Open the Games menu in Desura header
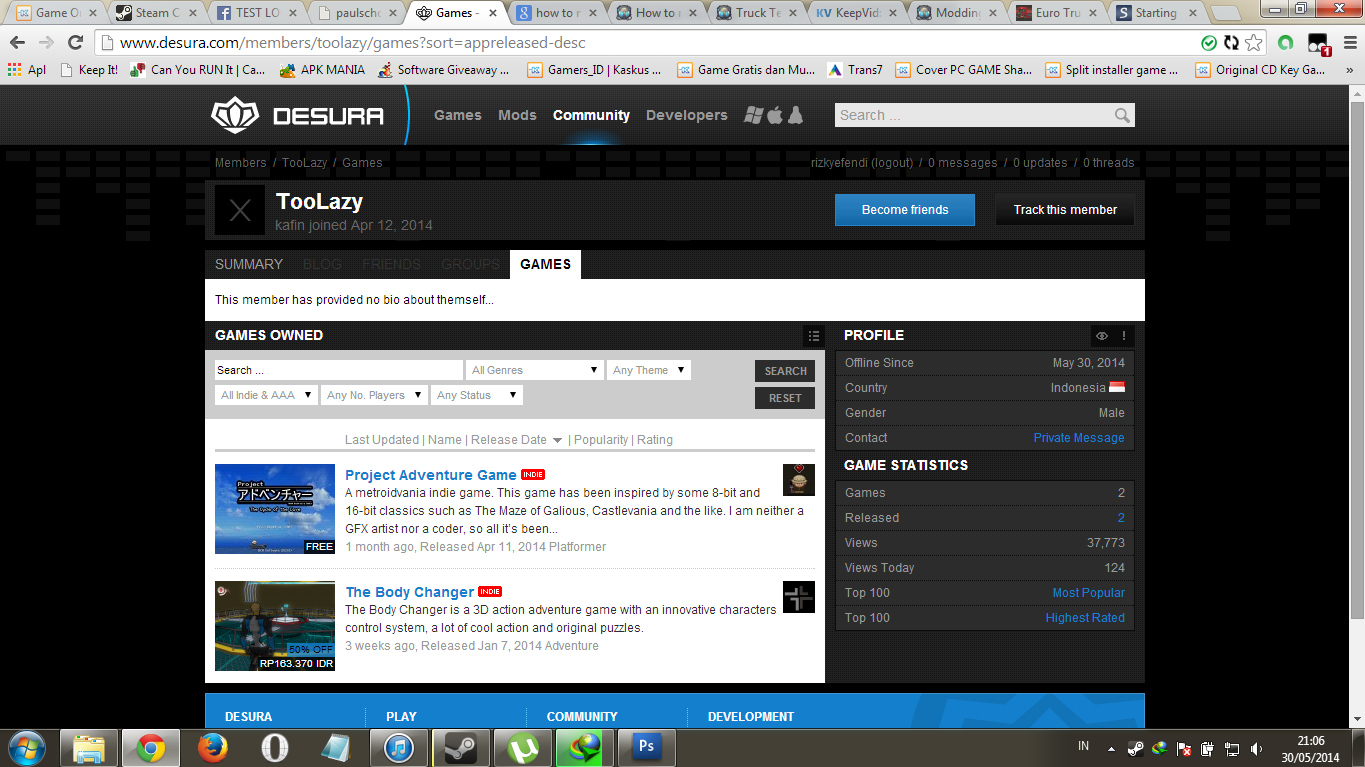The height and width of the screenshot is (767, 1365). pyautogui.click(x=458, y=115)
